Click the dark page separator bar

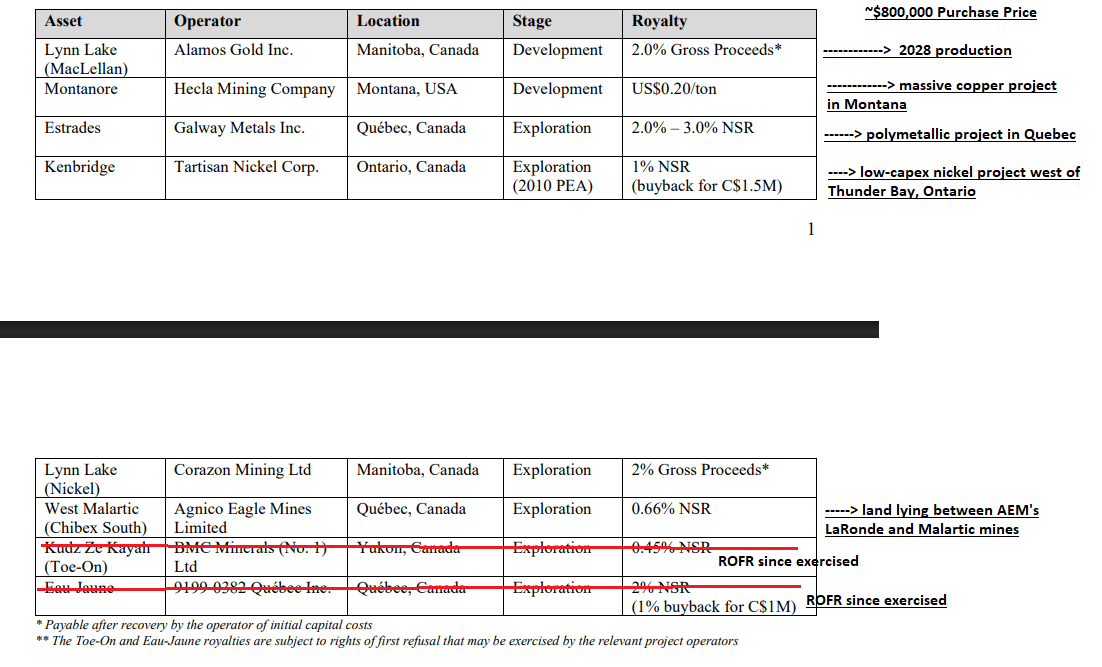click(439, 329)
